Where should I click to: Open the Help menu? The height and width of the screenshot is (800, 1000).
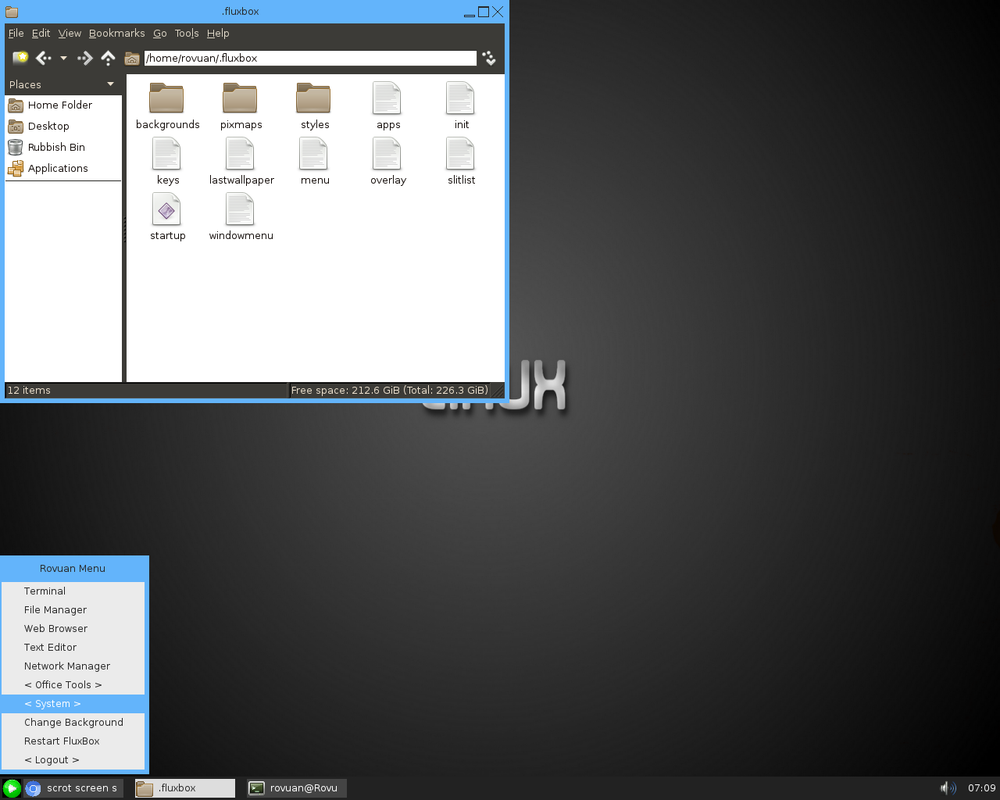[x=218, y=33]
